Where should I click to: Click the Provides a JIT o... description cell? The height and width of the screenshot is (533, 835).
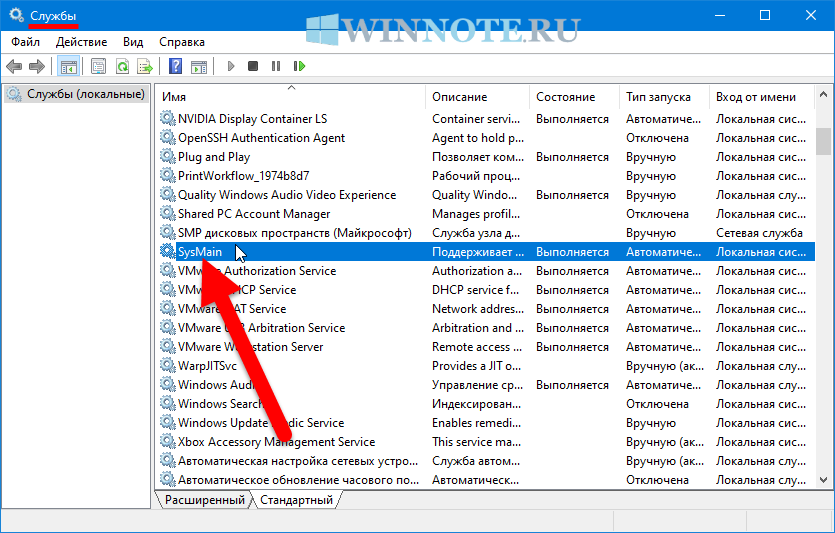pos(476,366)
